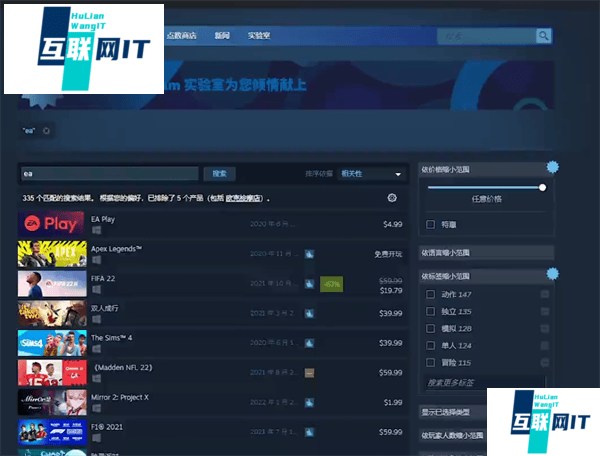Click the gear badge on price filter
Viewport: 600px width, 456px height.
coord(552,167)
